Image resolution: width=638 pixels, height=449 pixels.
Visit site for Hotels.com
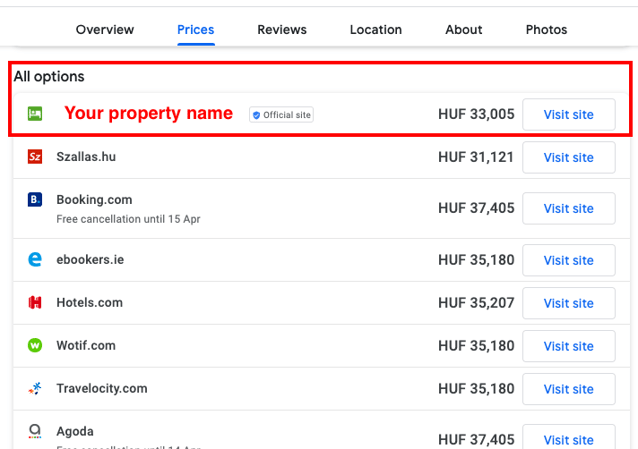pos(569,303)
